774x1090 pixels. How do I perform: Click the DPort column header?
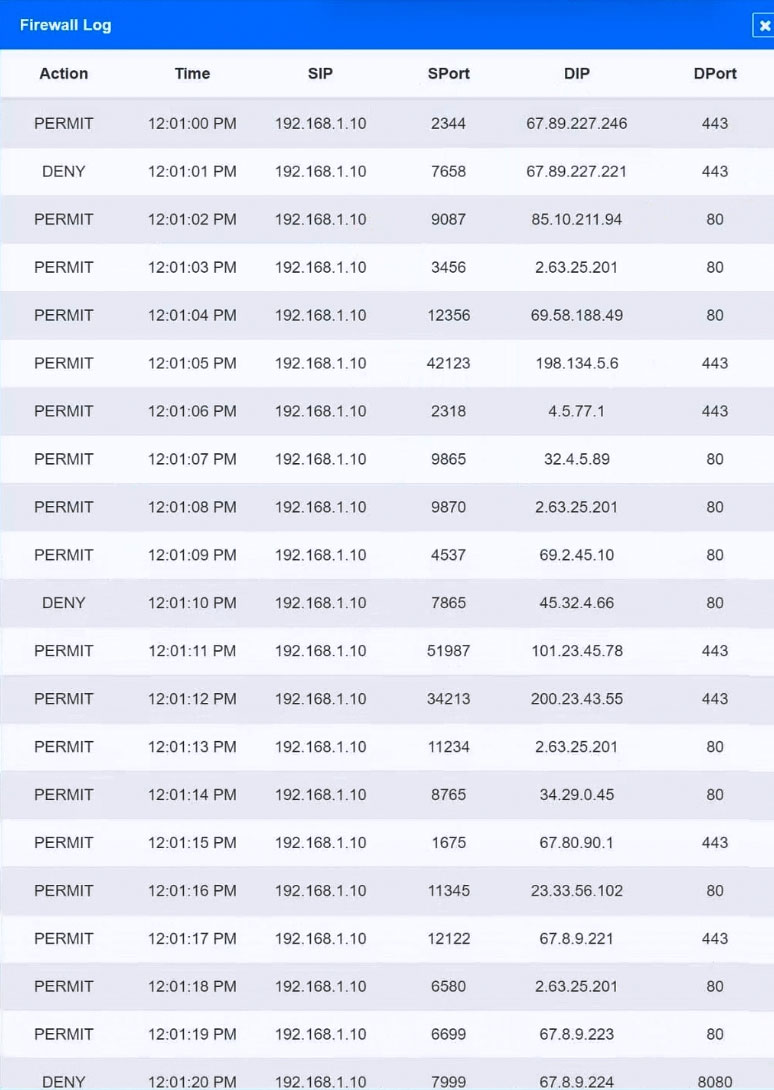pyautogui.click(x=715, y=73)
